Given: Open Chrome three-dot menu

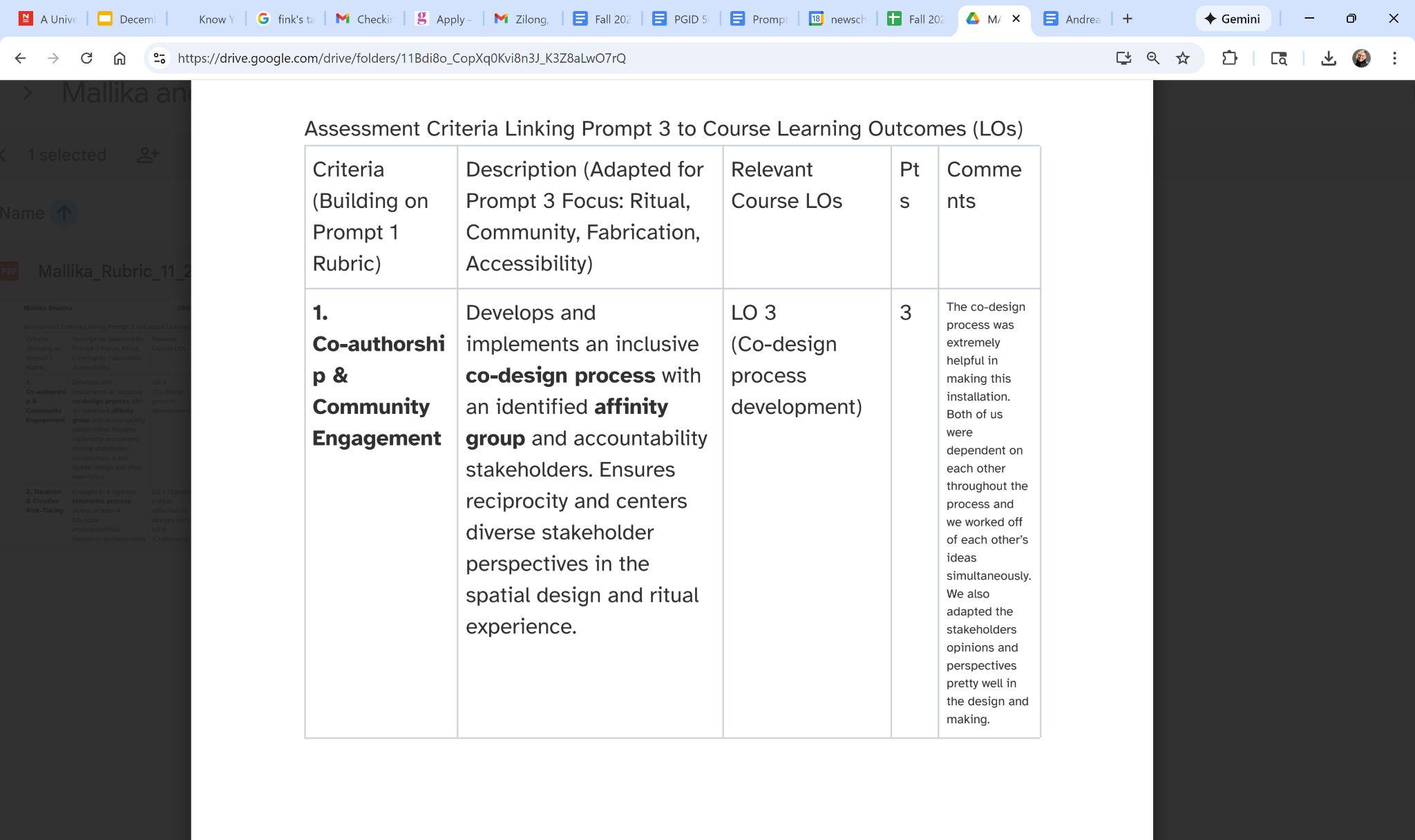Looking at the screenshot, I should click(x=1394, y=58).
